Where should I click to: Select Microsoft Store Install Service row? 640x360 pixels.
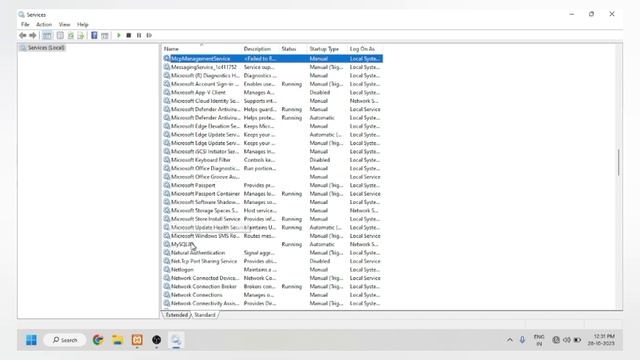click(x=272, y=219)
